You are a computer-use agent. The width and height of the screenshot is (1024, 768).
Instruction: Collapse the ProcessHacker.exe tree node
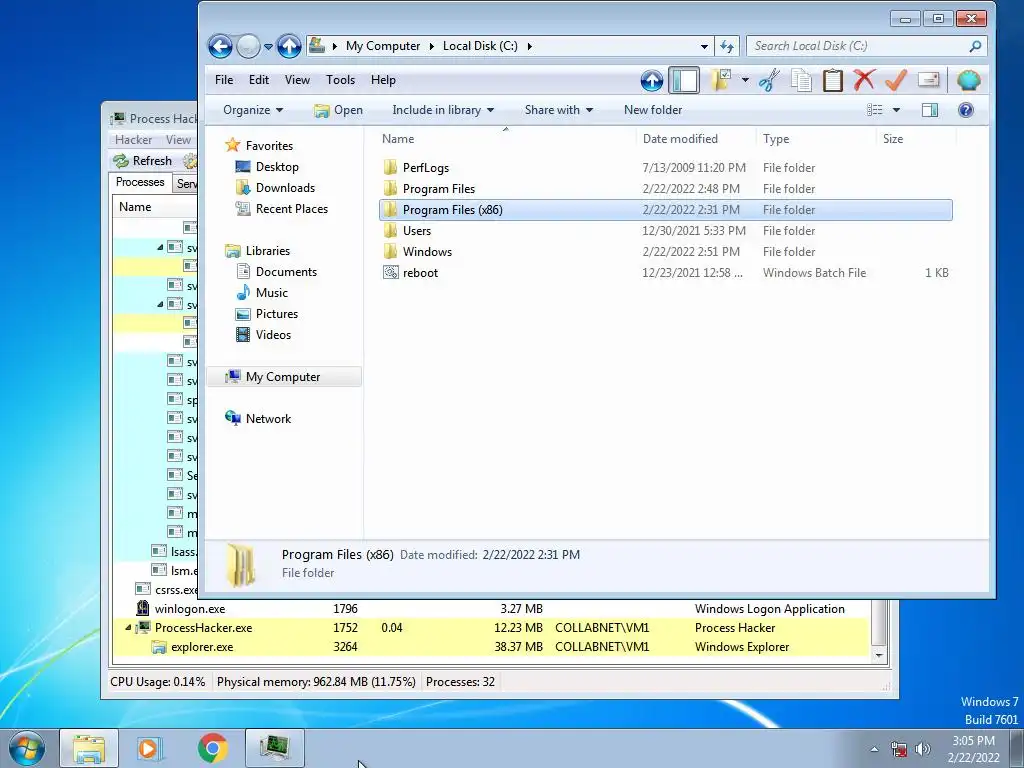(x=128, y=628)
